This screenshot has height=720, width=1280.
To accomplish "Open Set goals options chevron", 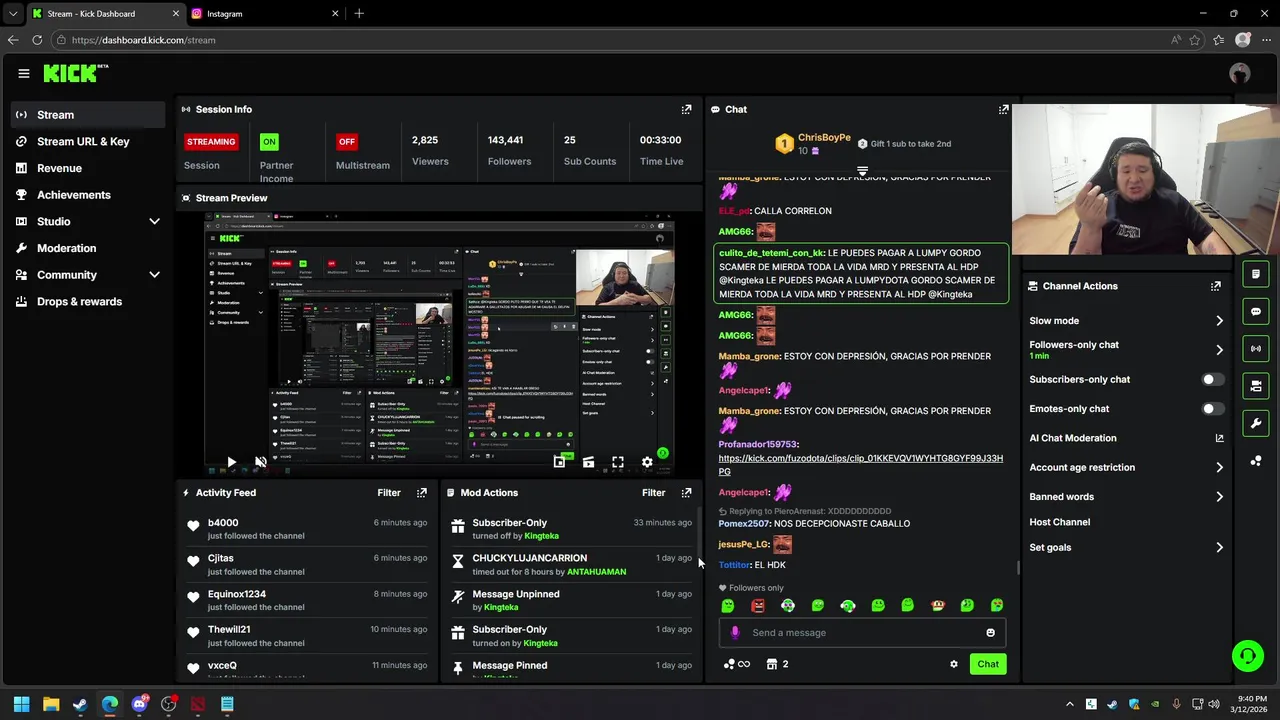I will point(1219,548).
